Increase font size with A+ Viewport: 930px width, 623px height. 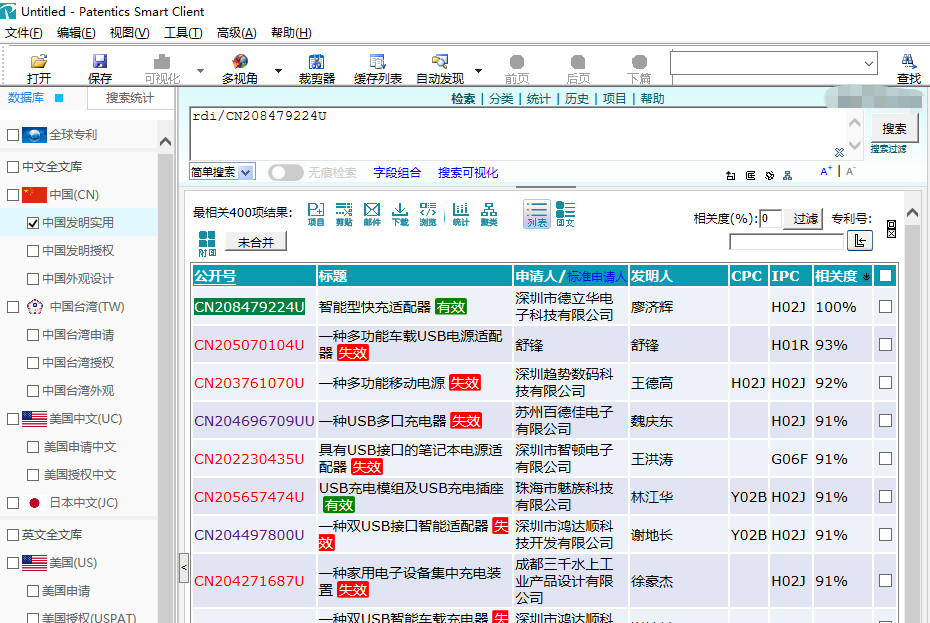pyautogui.click(x=826, y=171)
